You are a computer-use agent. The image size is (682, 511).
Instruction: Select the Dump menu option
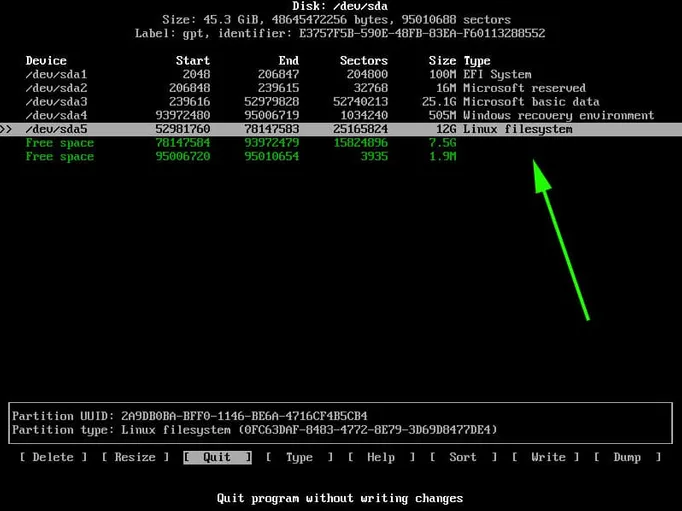627,457
